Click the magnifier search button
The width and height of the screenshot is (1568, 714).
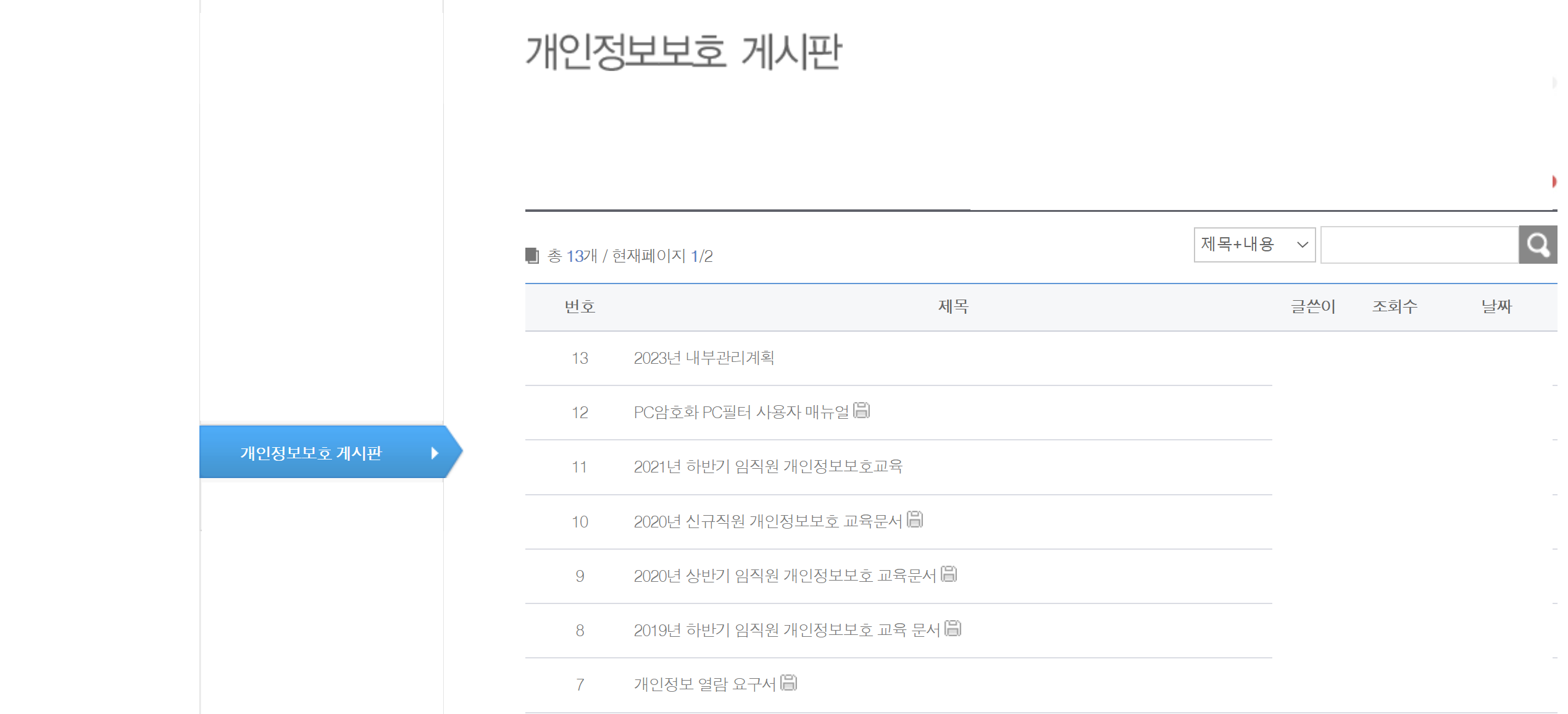pyautogui.click(x=1537, y=245)
